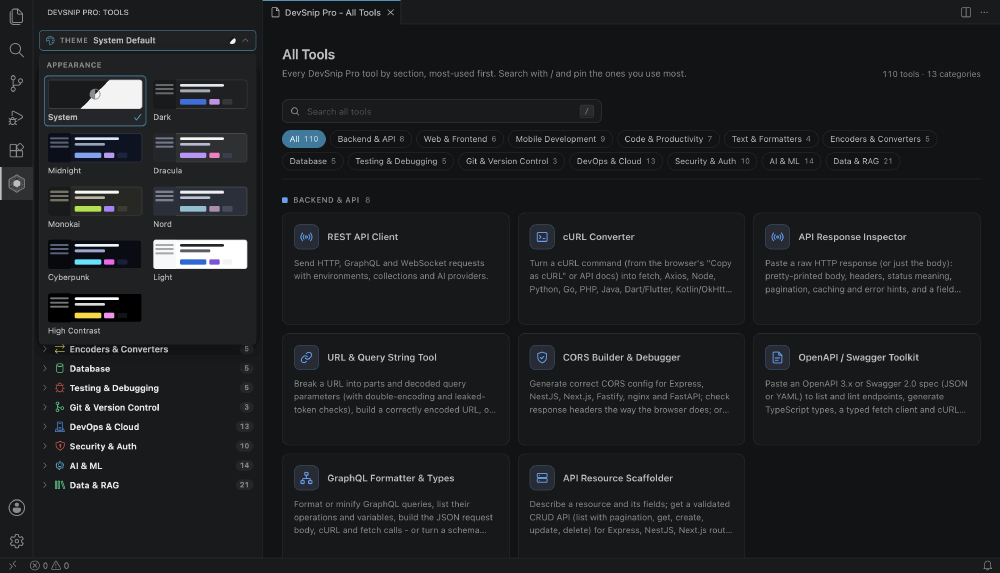Click the errors and warnings status indicator
1000x573 pixels.
[49, 565]
